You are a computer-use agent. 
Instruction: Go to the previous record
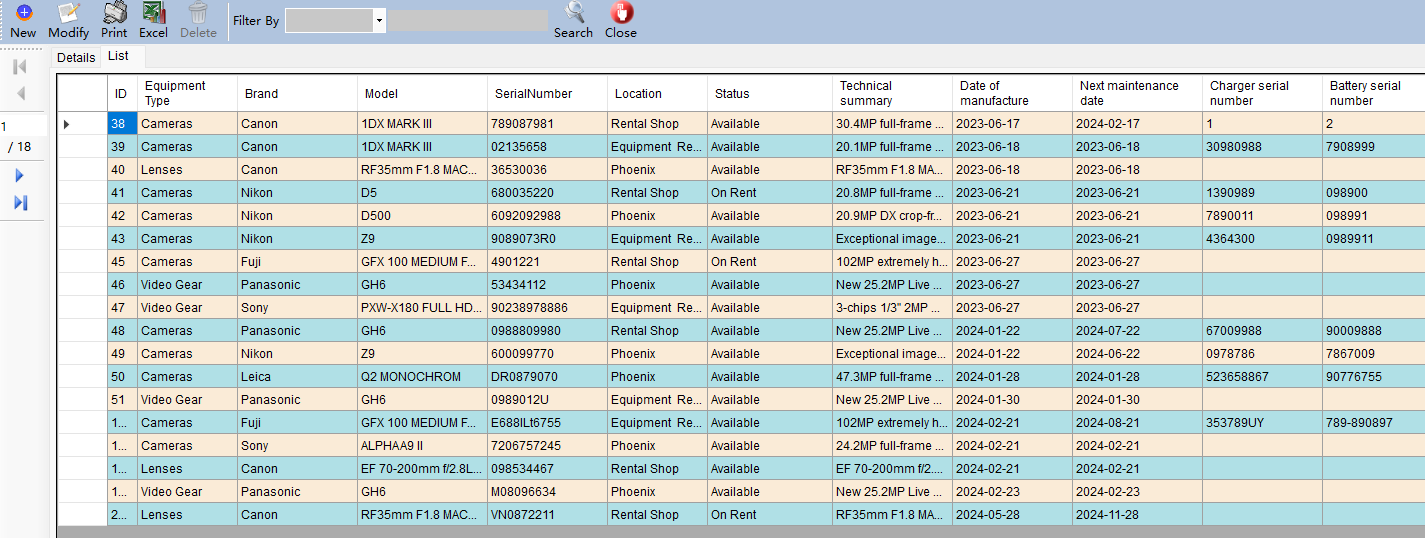[19, 94]
